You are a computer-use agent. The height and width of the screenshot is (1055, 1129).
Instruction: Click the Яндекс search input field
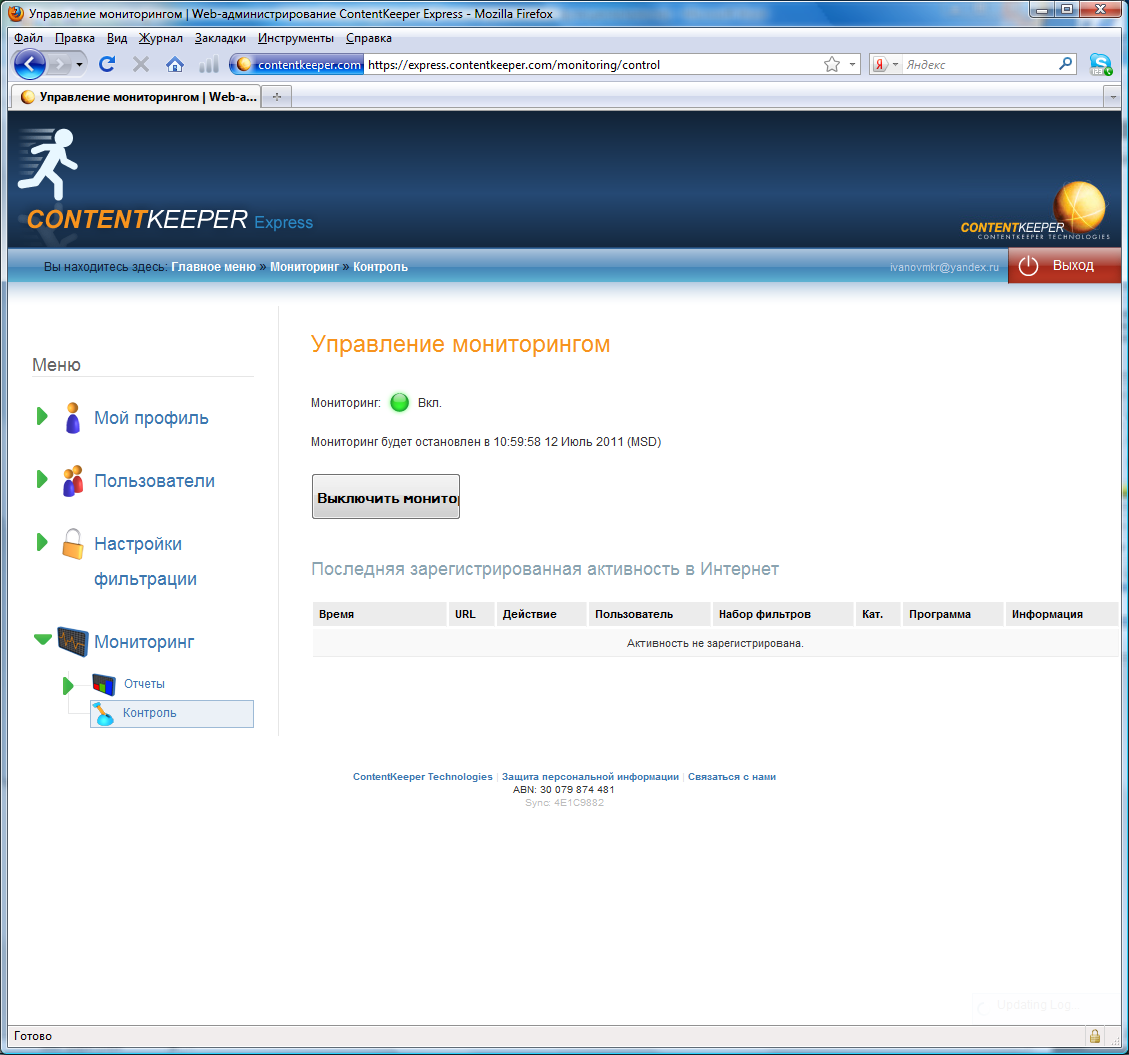point(979,64)
